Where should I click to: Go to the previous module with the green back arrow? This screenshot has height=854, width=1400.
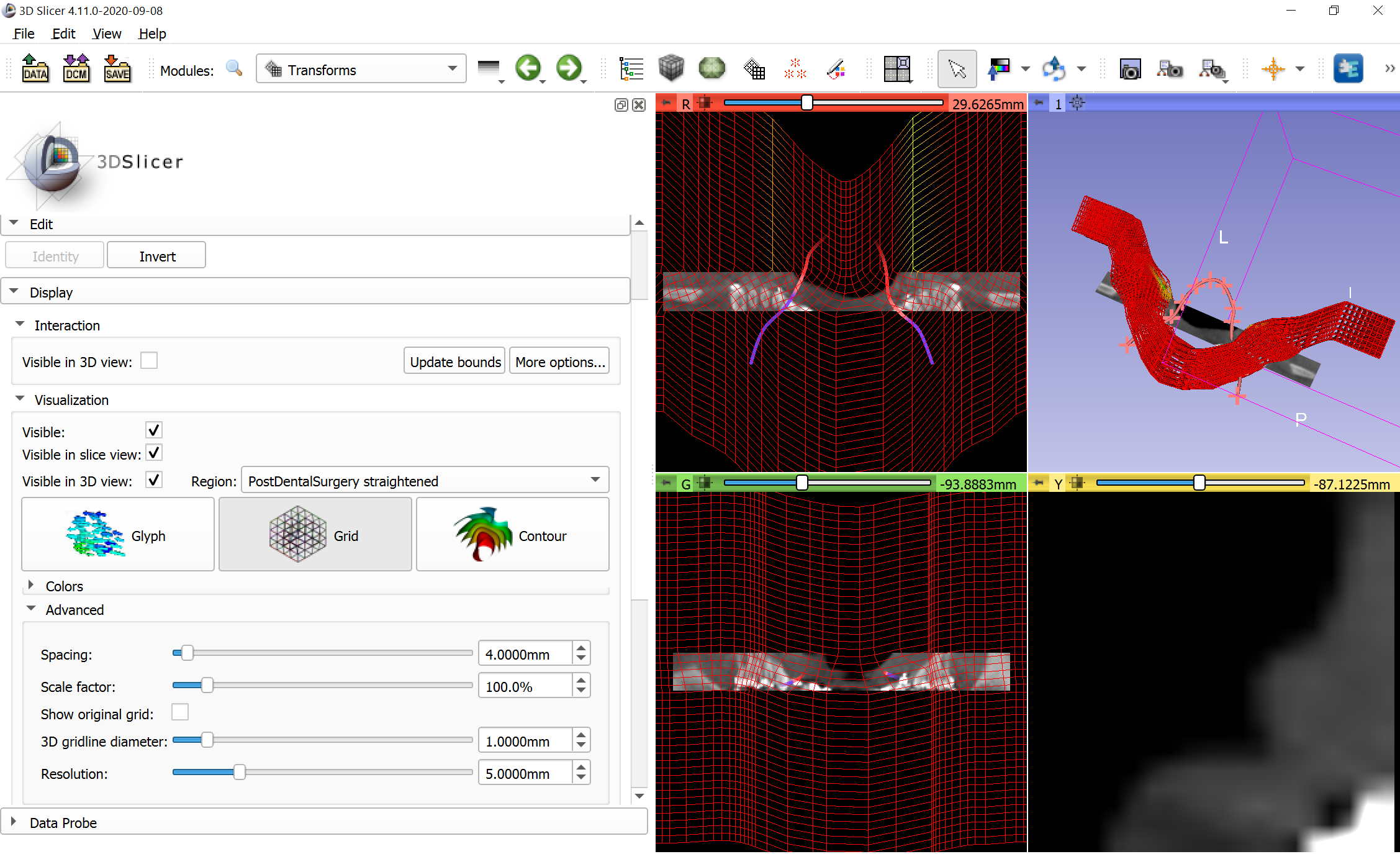pos(528,68)
